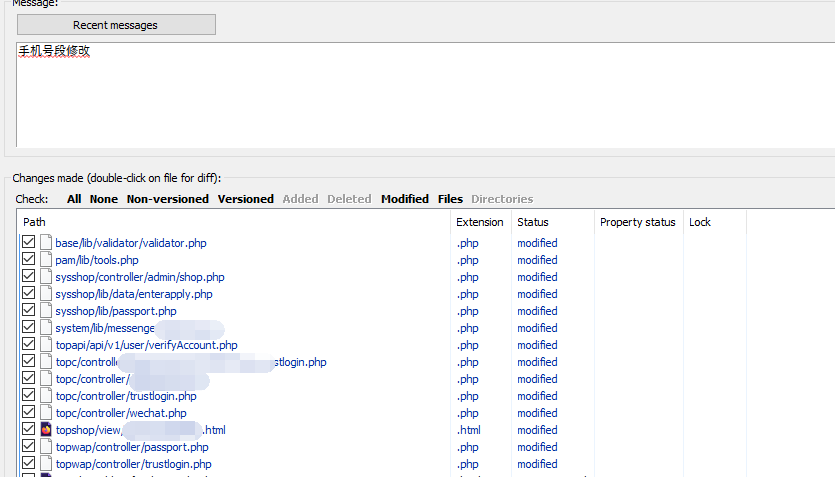Toggle the checkbox for topc/controller/trustlogin.php
The height and width of the screenshot is (477, 835).
point(29,395)
